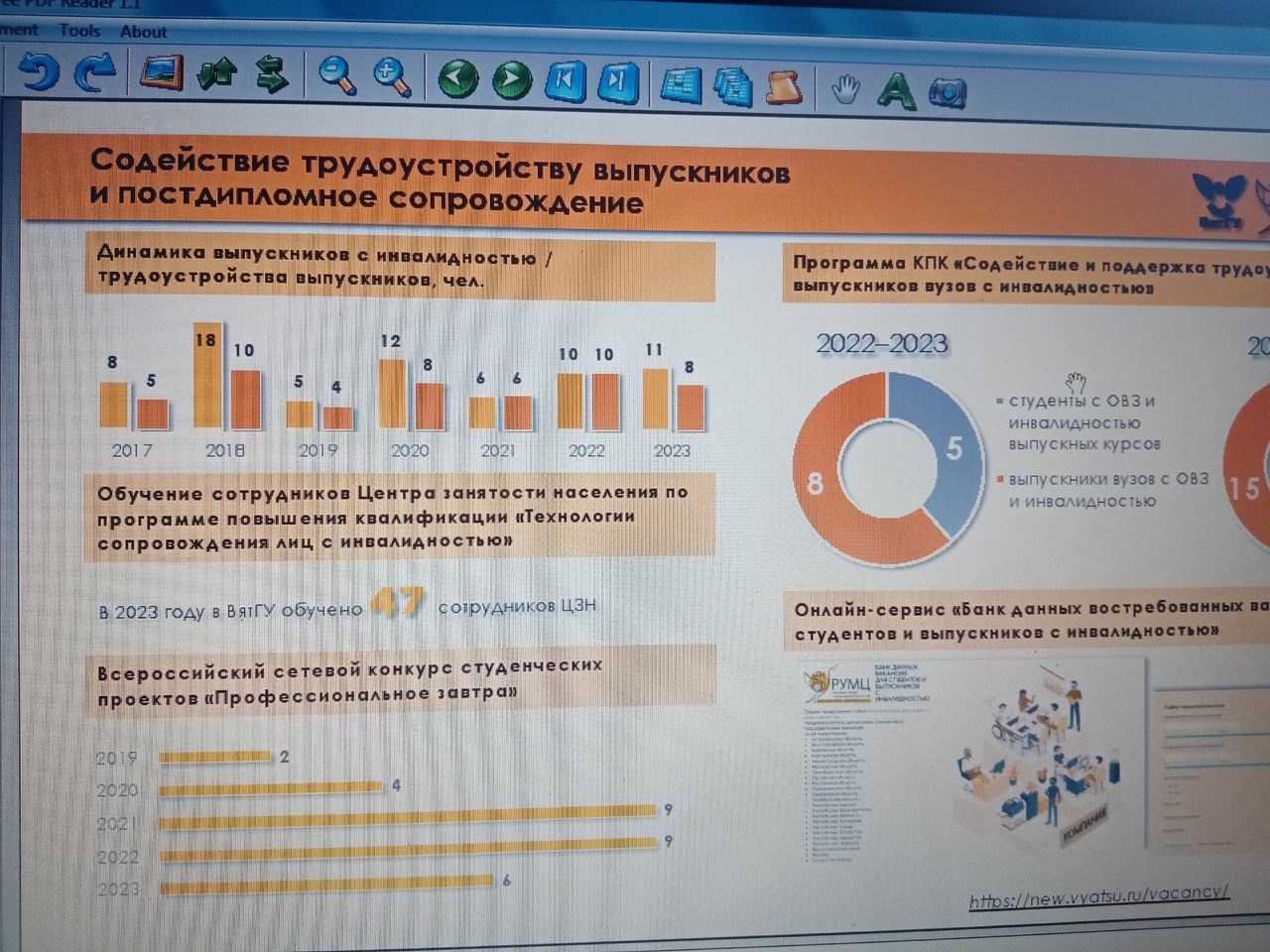Jump to the first page
Image resolution: width=1270 pixels, height=952 pixels.
click(x=565, y=81)
